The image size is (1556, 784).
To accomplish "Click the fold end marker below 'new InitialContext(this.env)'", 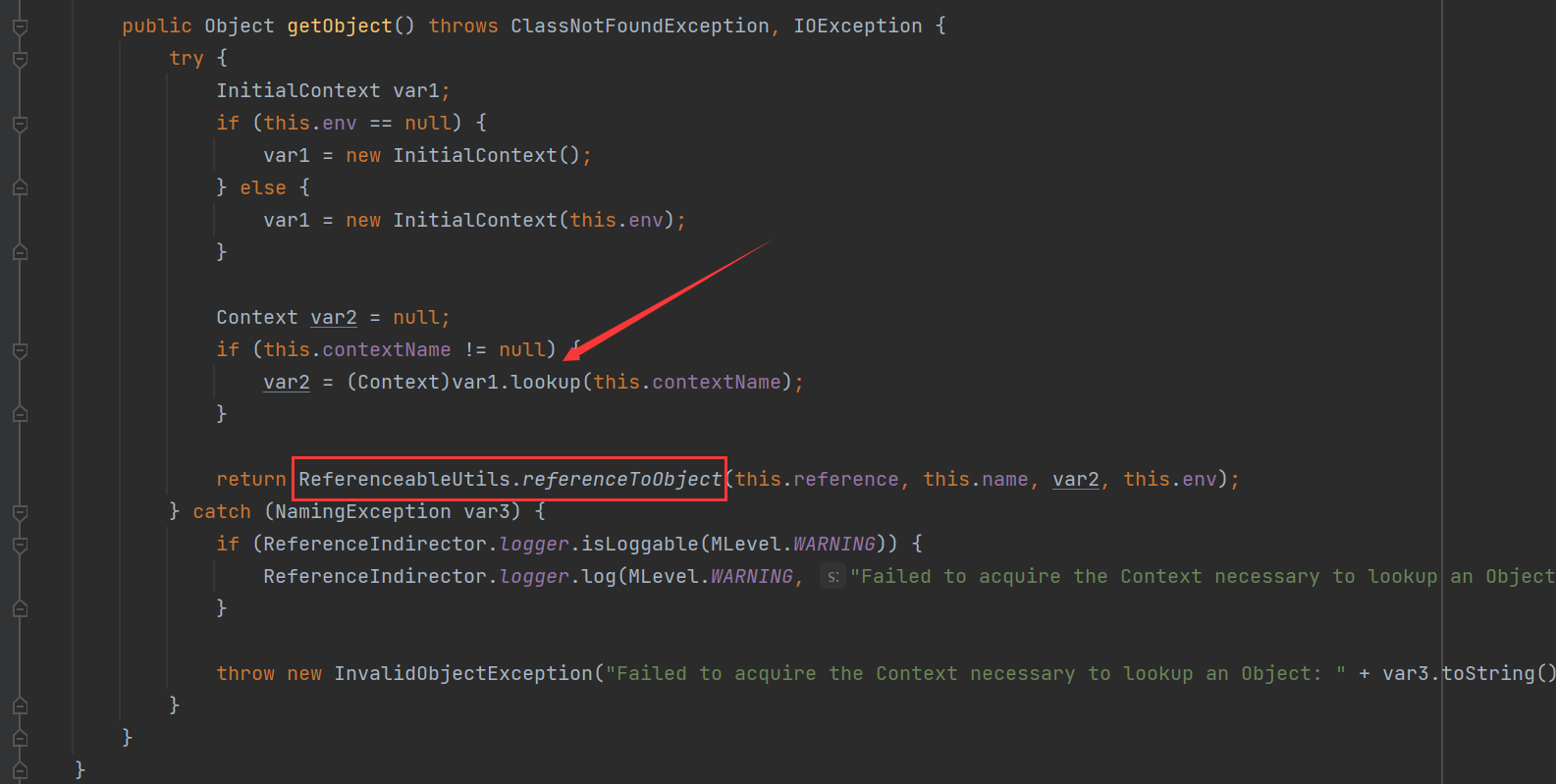I will [20, 253].
